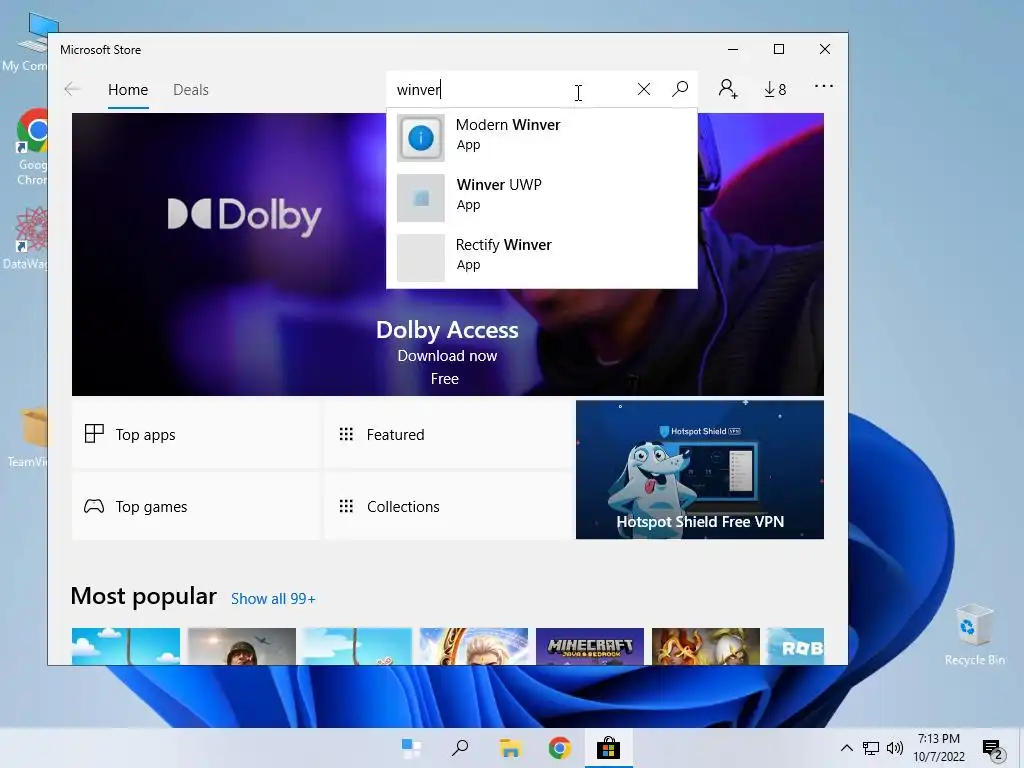Viewport: 1024px width, 768px height.
Task: Click Show all 99+ link
Action: click(273, 599)
